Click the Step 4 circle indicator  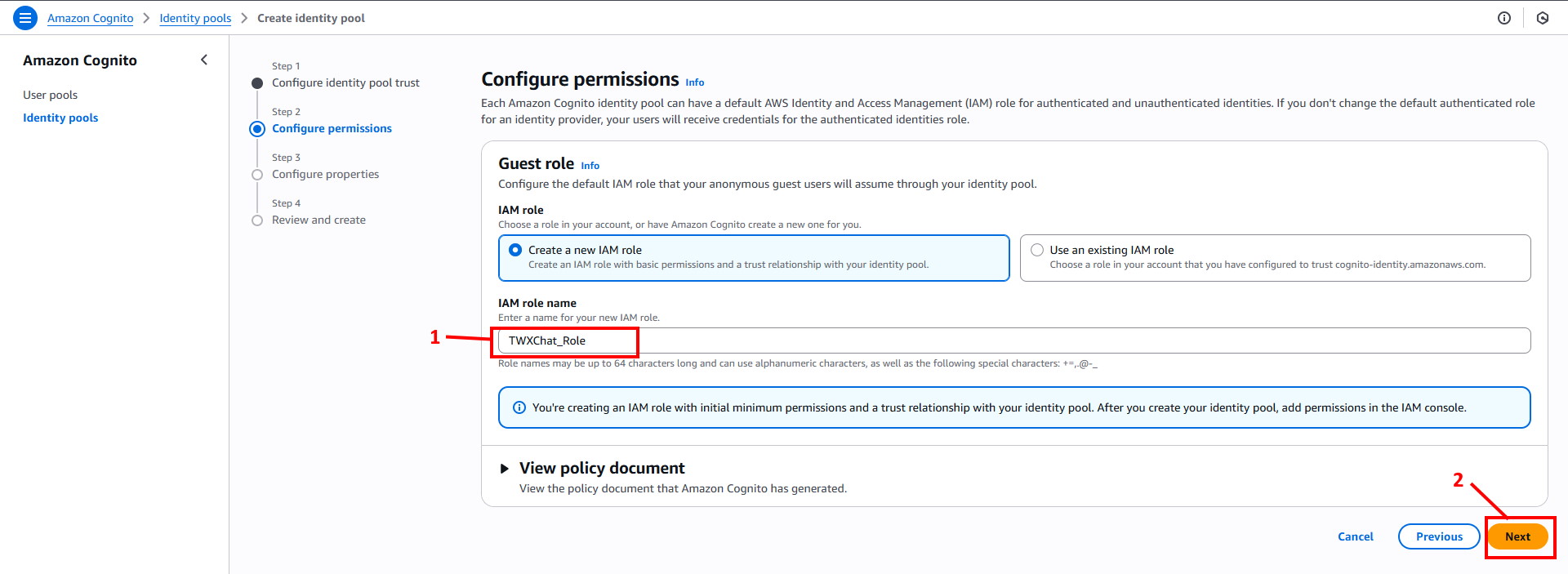click(x=257, y=220)
